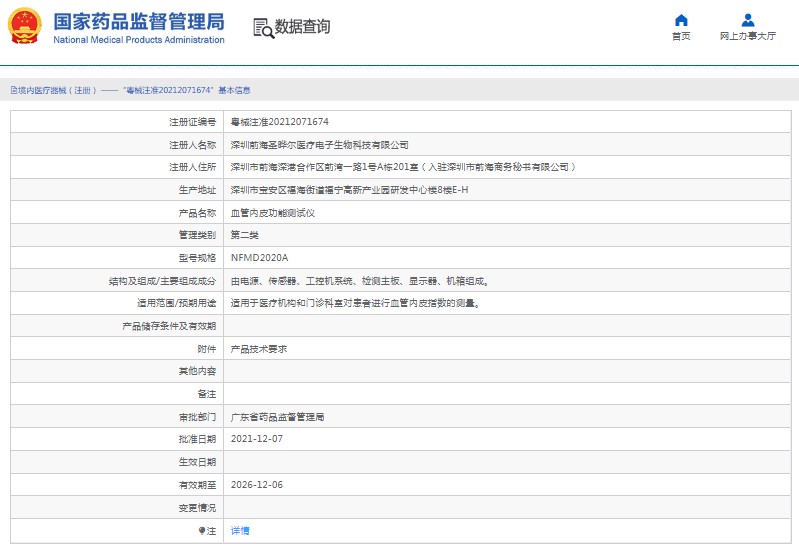Click the 境内医疗器械（注册）breadcrumb
The height and width of the screenshot is (552, 799).
57,90
